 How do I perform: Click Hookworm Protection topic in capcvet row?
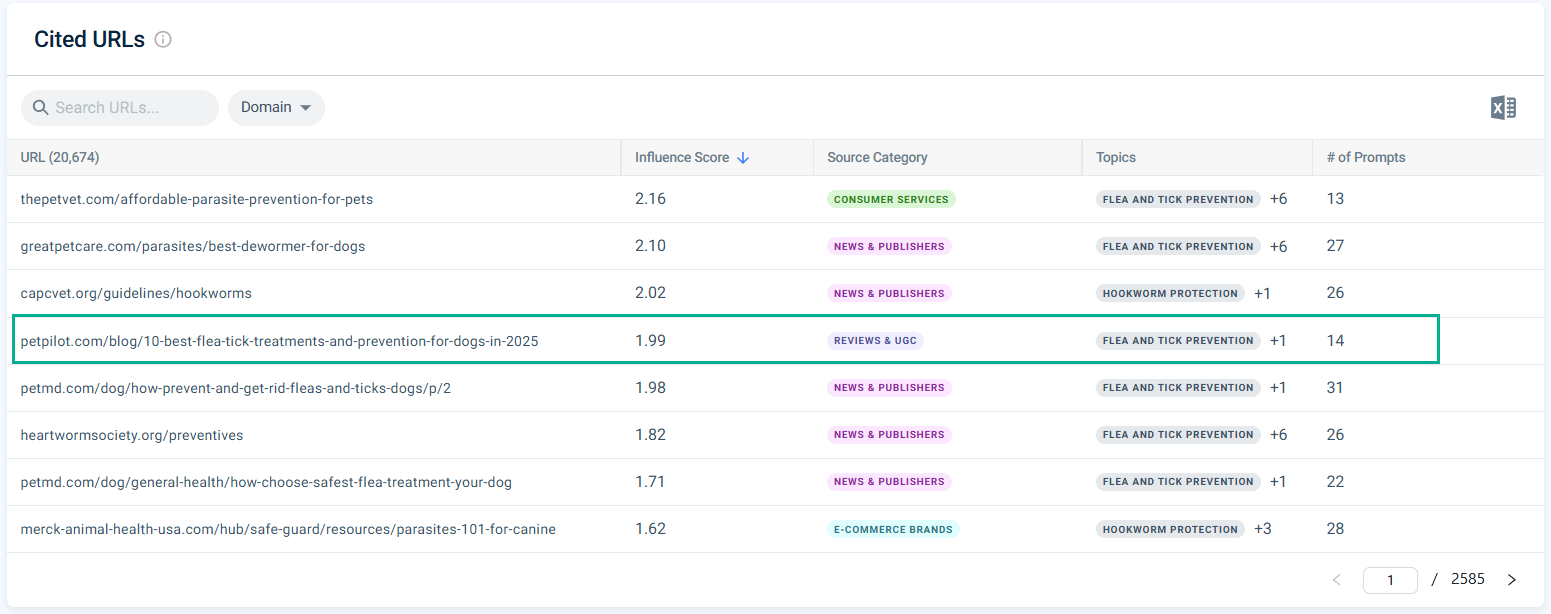point(1170,293)
